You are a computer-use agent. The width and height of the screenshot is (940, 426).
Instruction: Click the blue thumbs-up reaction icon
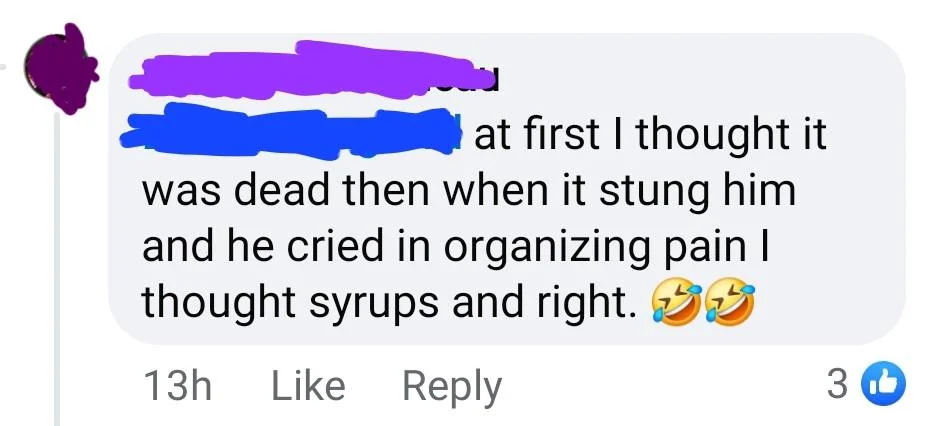[x=884, y=385]
